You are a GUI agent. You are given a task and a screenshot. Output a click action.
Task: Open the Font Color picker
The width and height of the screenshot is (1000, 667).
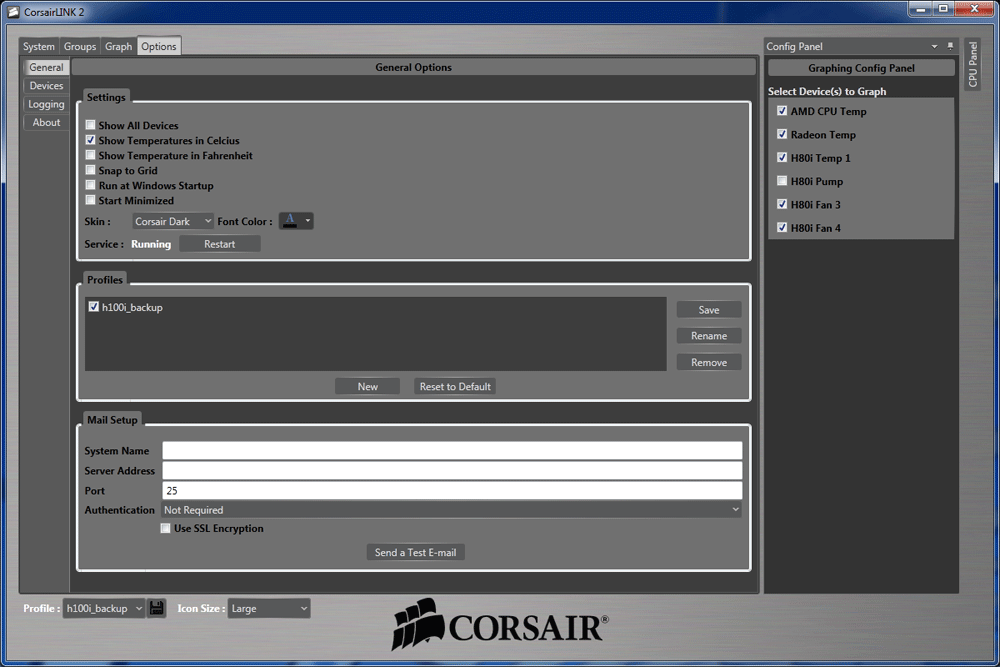(x=297, y=221)
